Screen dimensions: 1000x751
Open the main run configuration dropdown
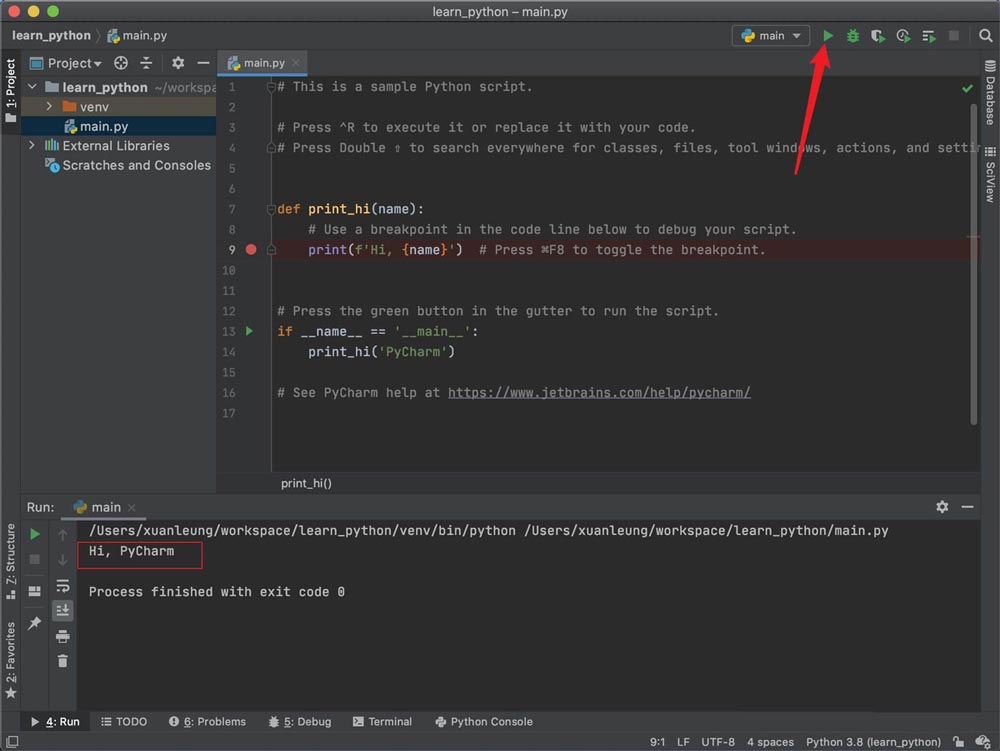coord(770,36)
